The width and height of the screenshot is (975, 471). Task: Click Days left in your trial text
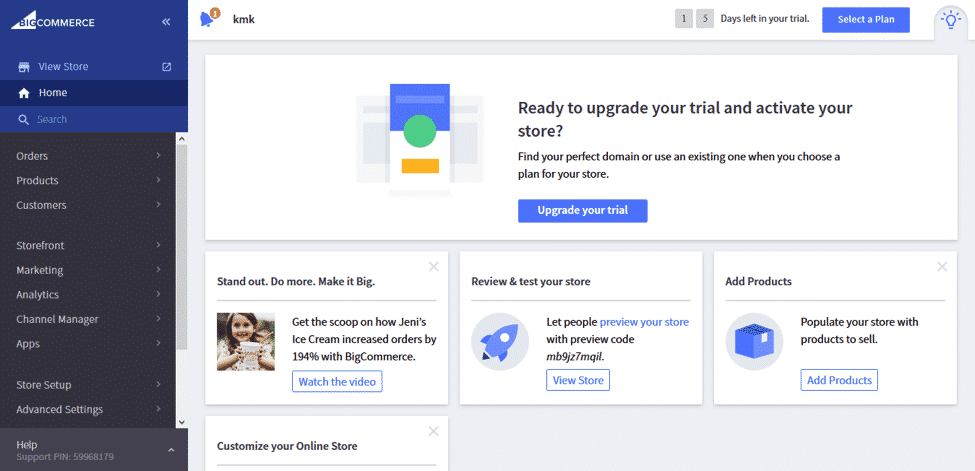point(765,19)
